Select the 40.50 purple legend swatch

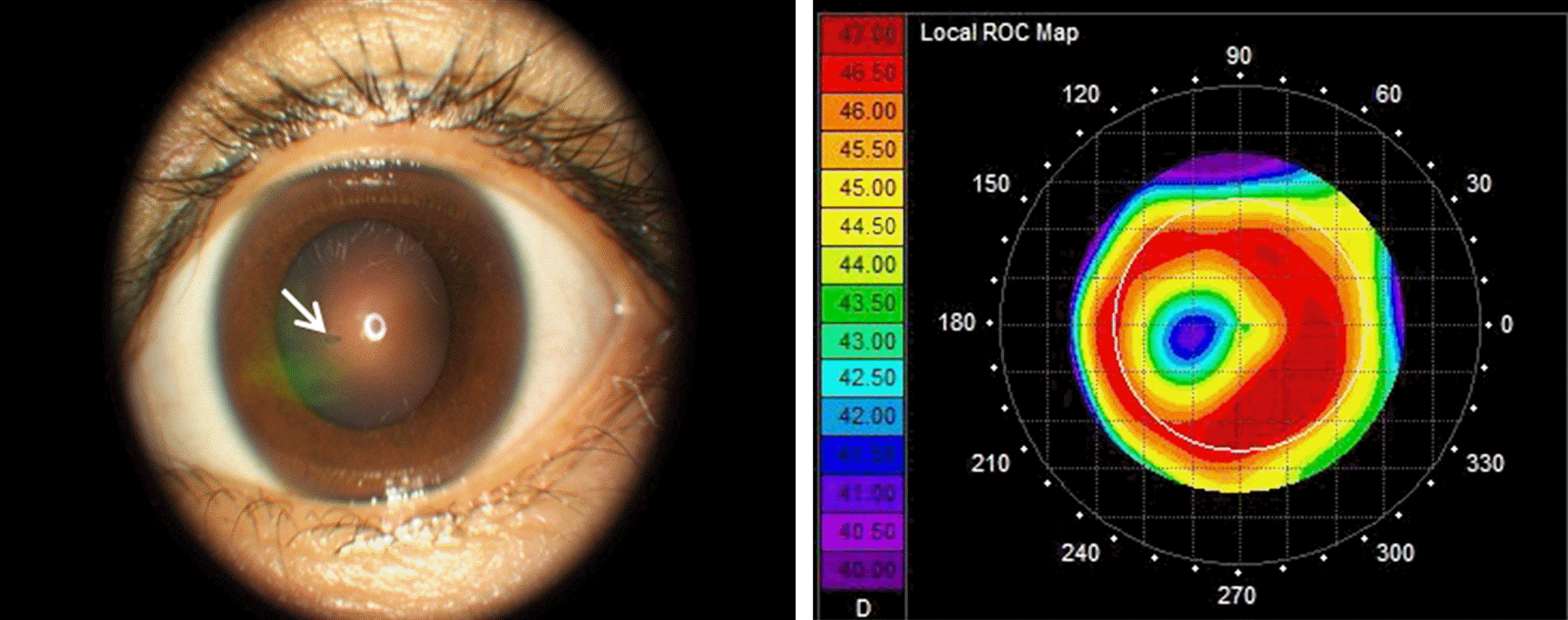click(x=863, y=532)
